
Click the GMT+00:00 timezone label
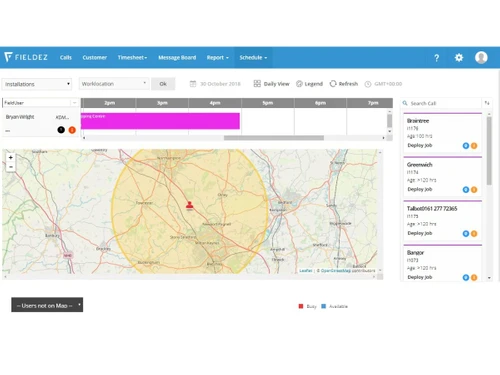[x=388, y=84]
